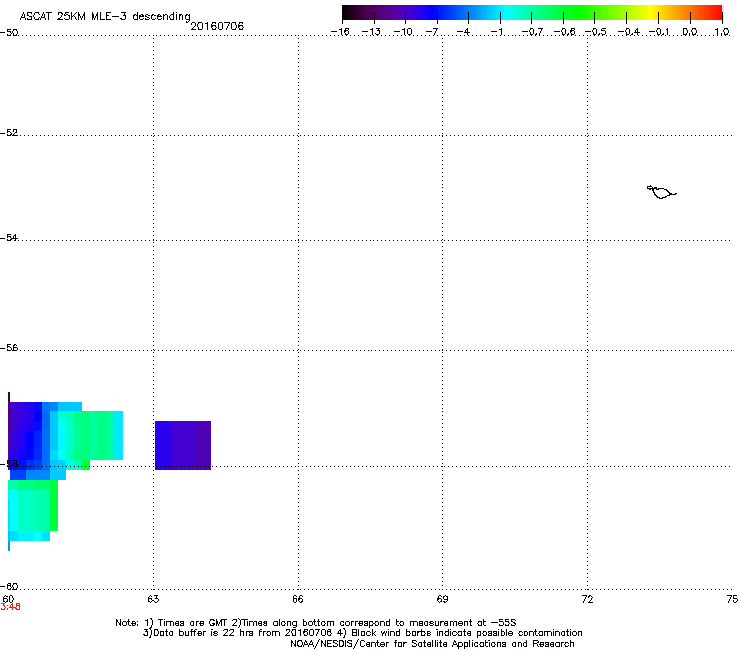Click the 1.0 color bar label

722,32
